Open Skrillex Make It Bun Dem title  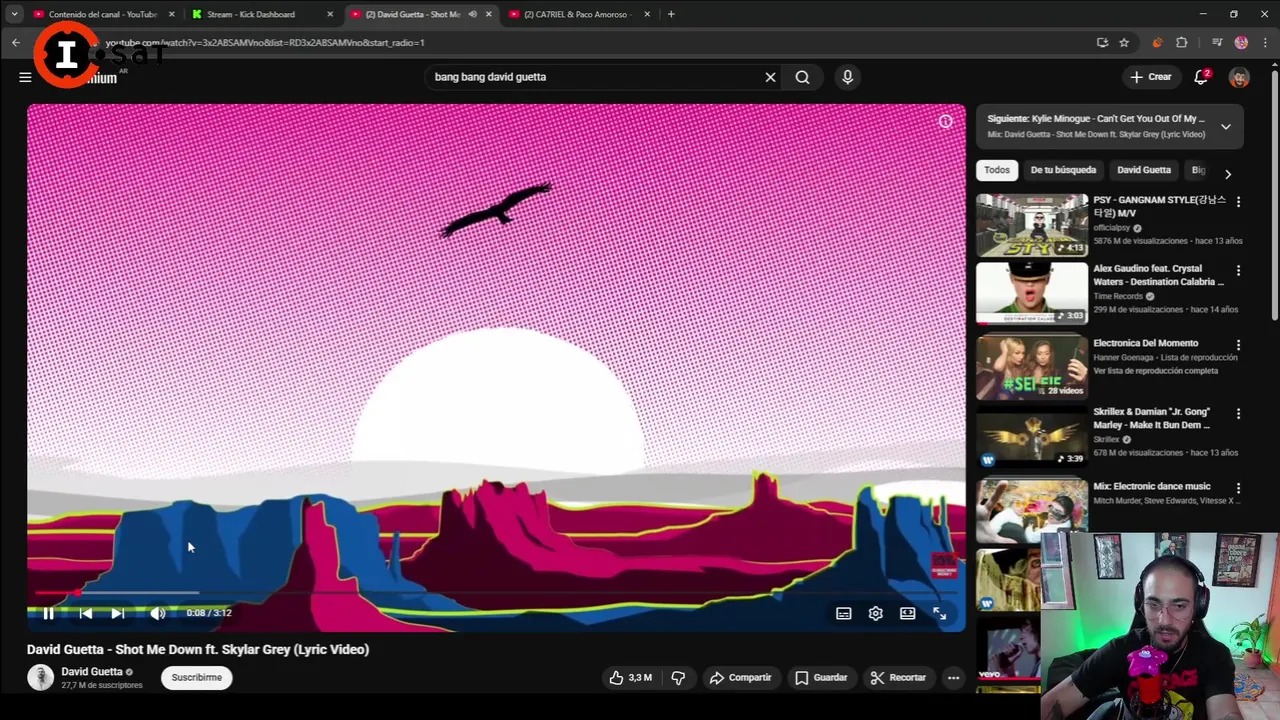click(x=1152, y=418)
